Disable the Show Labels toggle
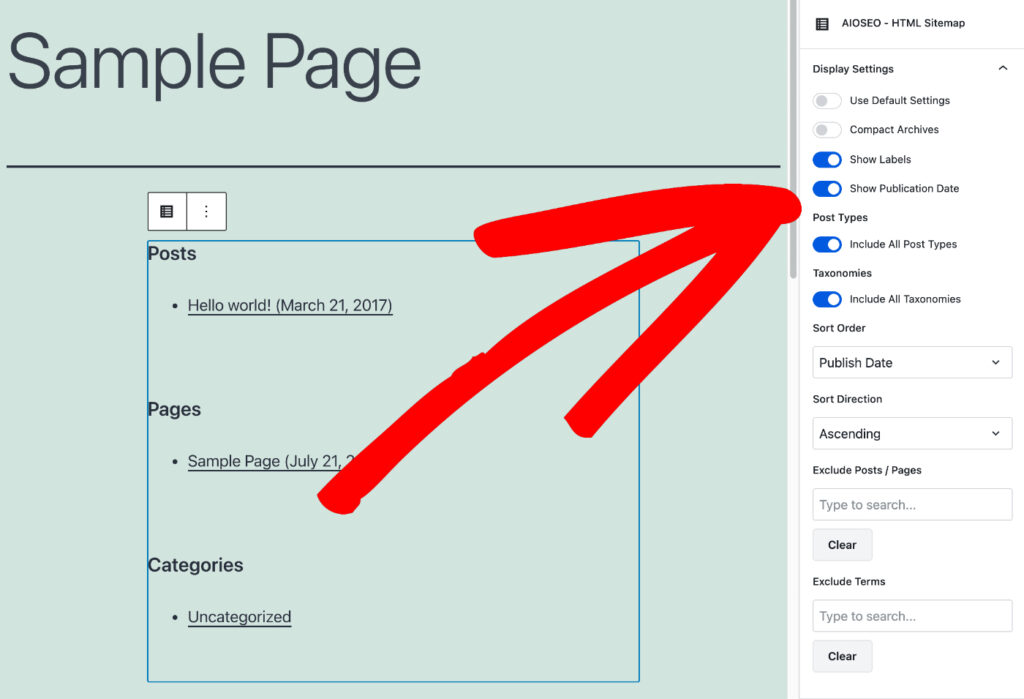This screenshot has width=1024, height=699. [x=827, y=159]
